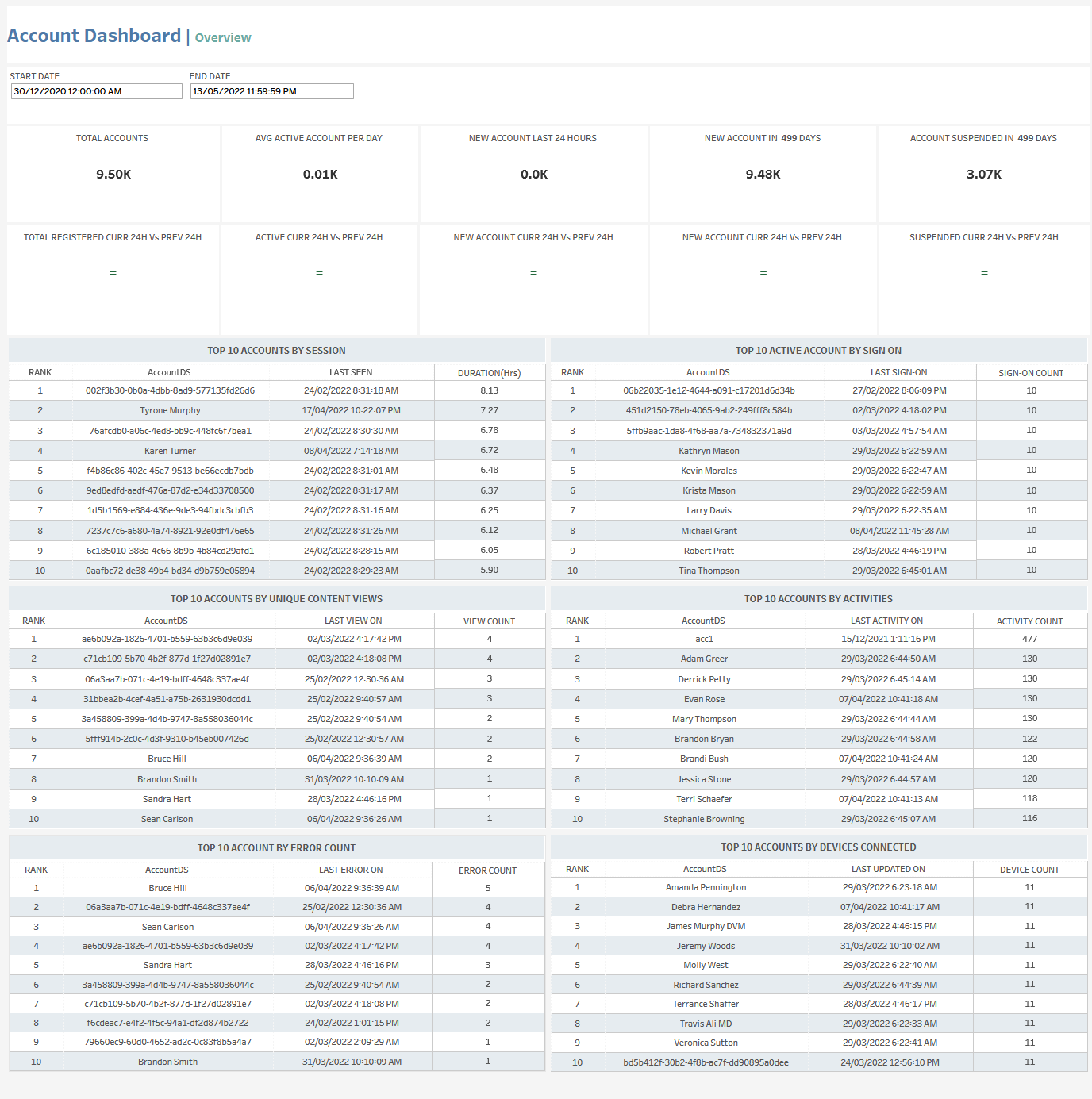Click the VIEW COUNT column header
1092x1099 pixels.
click(489, 621)
